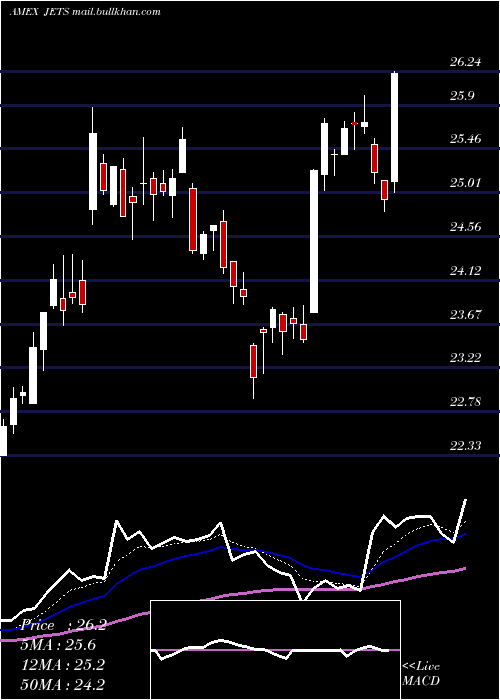Click the 23.22 price axis label
Image resolution: width=500 pixels, height=700 pixels.
pos(465,358)
